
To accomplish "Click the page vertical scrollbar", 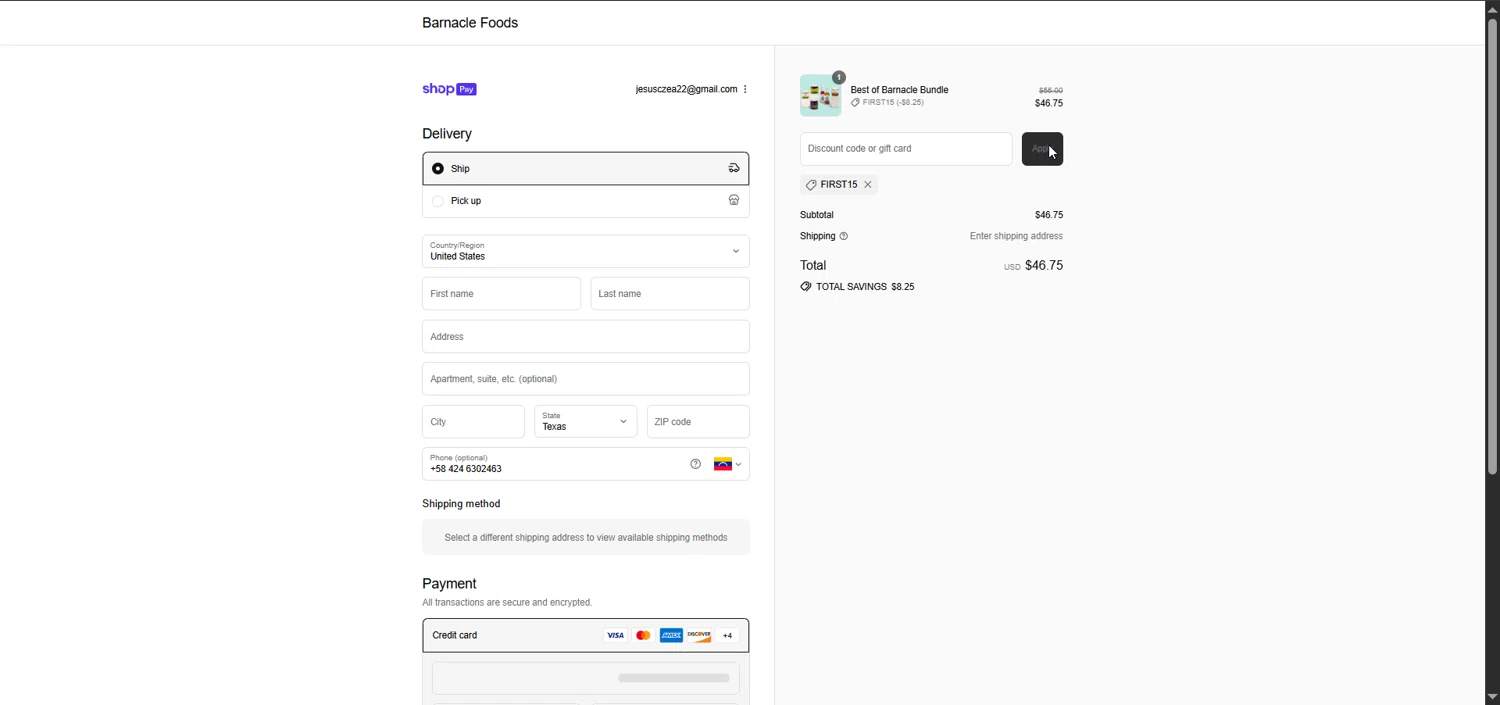I will [x=1492, y=245].
